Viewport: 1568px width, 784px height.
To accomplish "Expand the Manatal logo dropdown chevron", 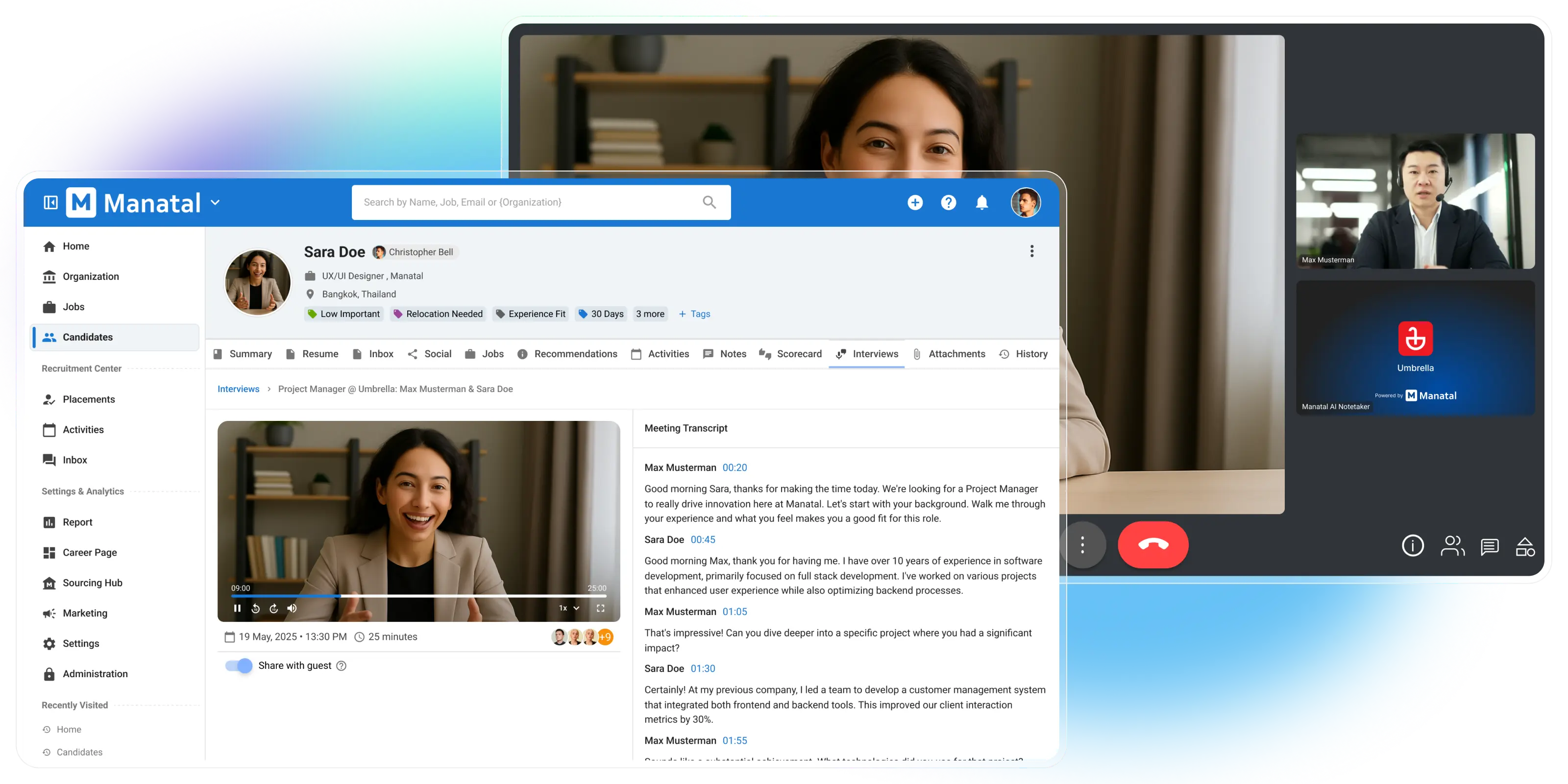I will [216, 203].
